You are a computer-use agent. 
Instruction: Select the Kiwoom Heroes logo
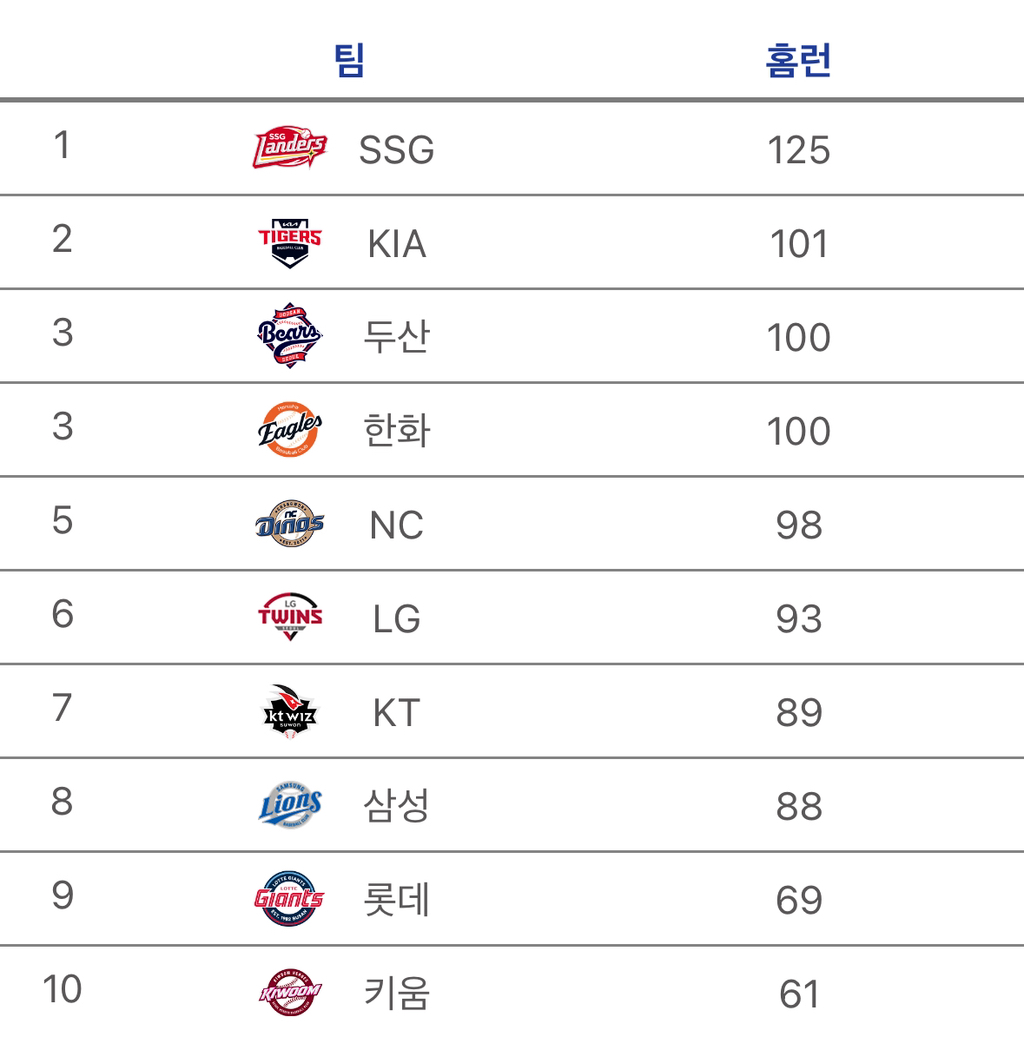[x=290, y=992]
